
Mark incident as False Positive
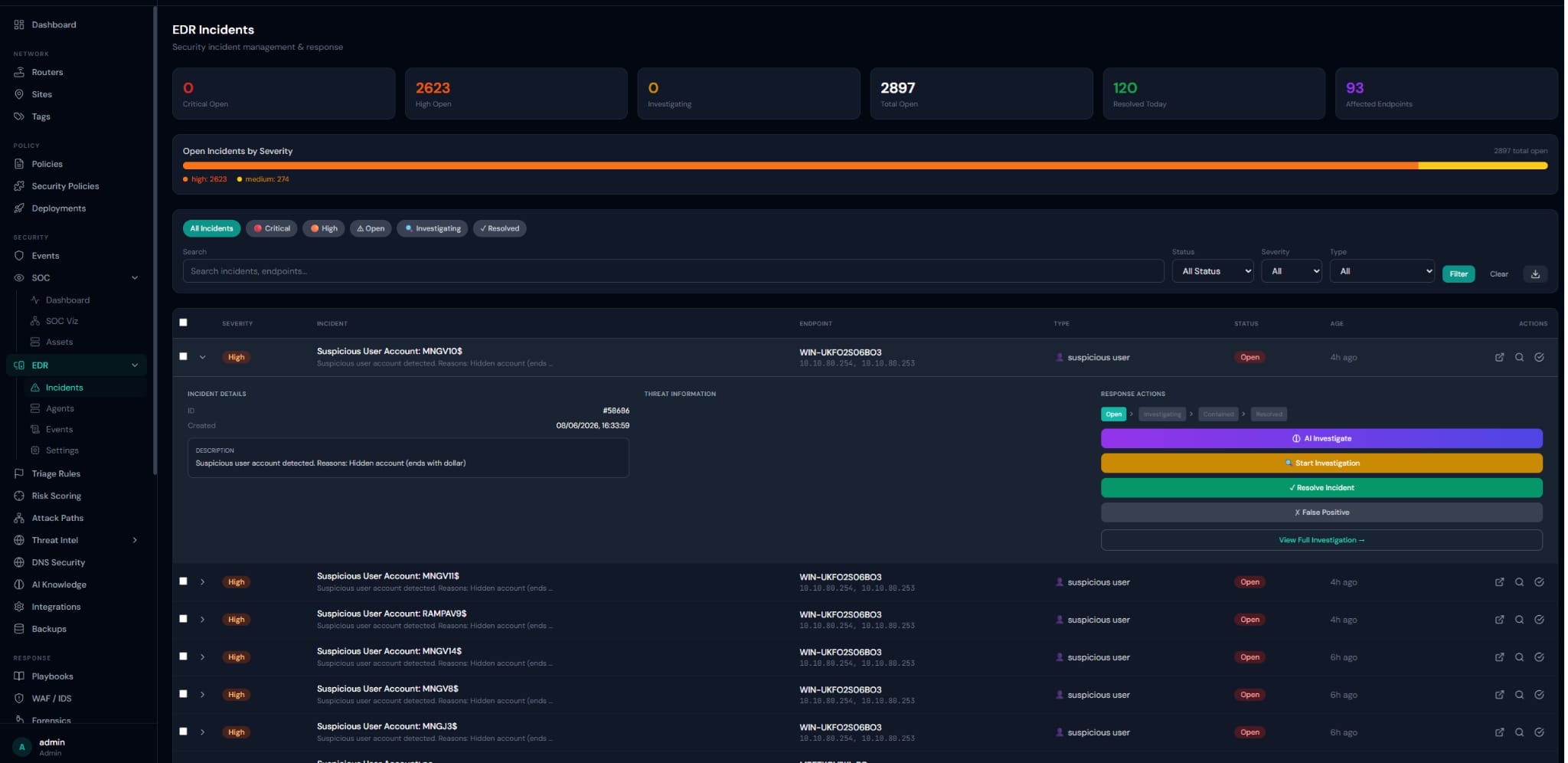click(x=1321, y=512)
